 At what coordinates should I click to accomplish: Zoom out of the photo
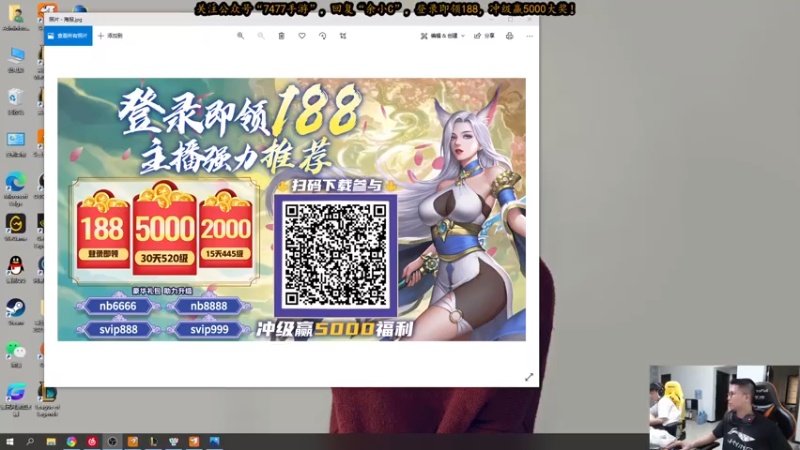[261, 36]
